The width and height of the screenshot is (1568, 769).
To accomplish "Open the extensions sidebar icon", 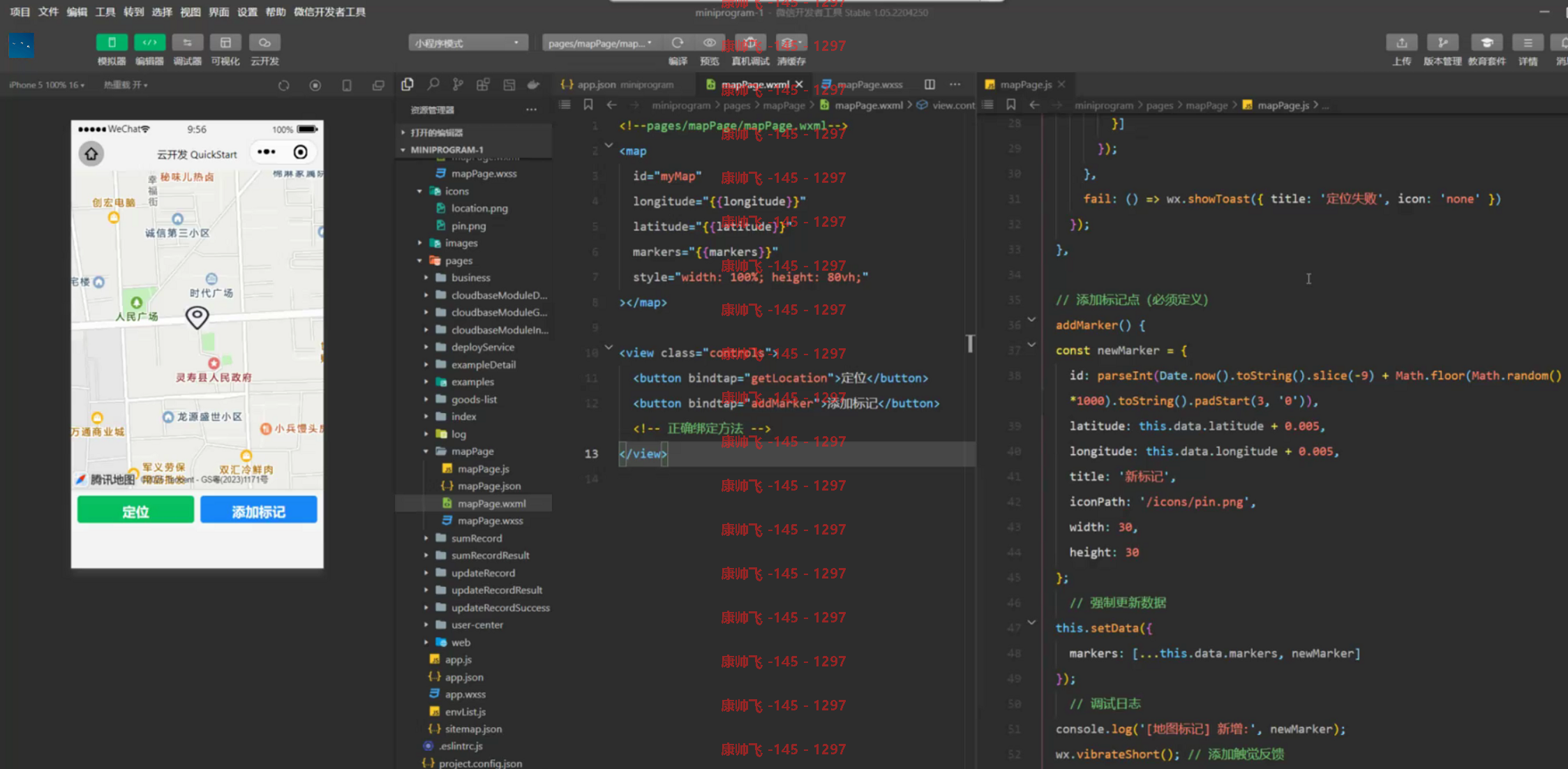I will click(x=483, y=84).
